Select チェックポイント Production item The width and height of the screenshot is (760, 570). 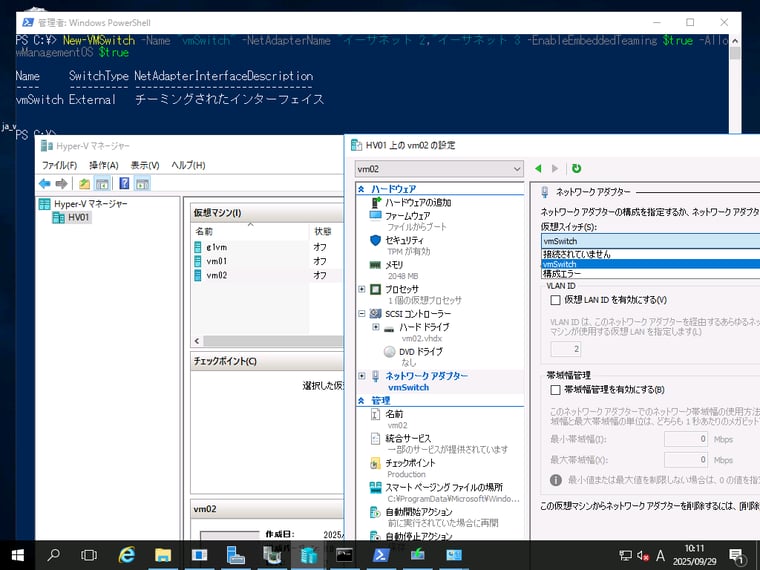coord(402,468)
